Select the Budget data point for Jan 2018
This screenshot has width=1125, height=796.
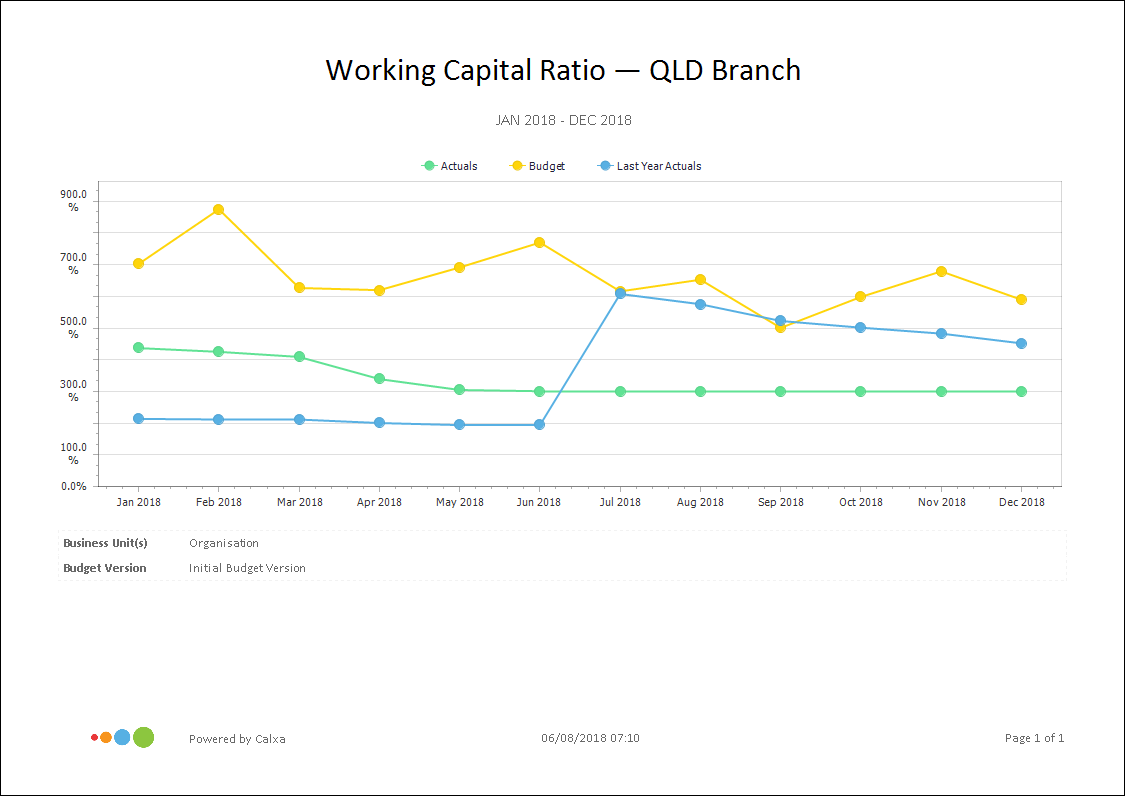click(x=138, y=263)
